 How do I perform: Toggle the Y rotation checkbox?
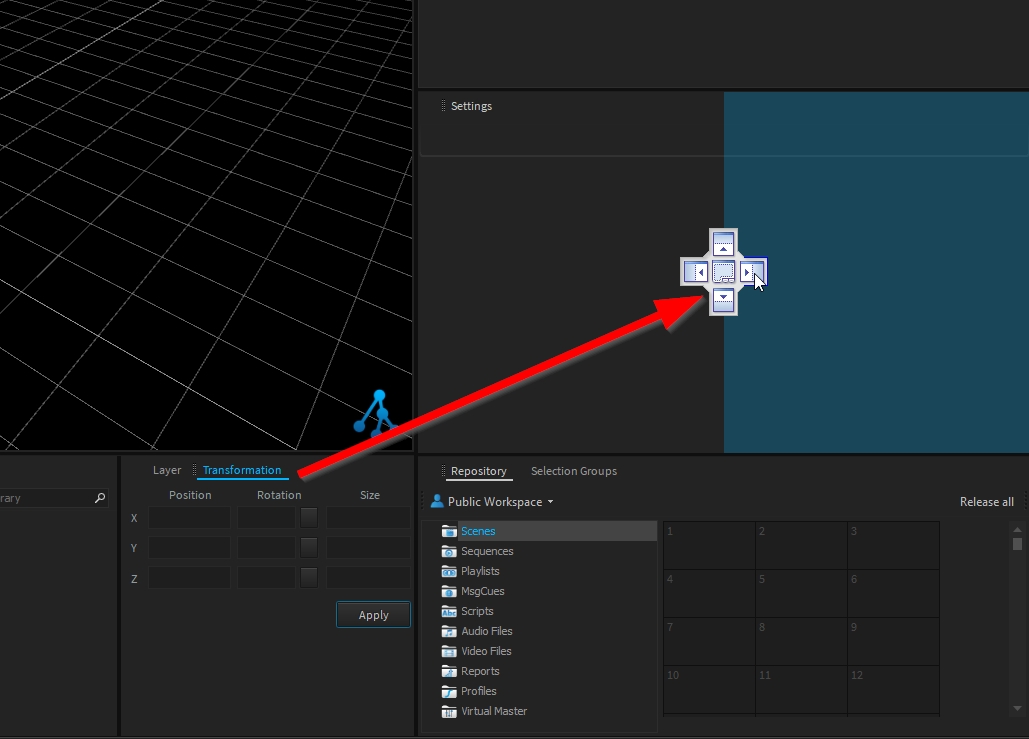point(309,548)
